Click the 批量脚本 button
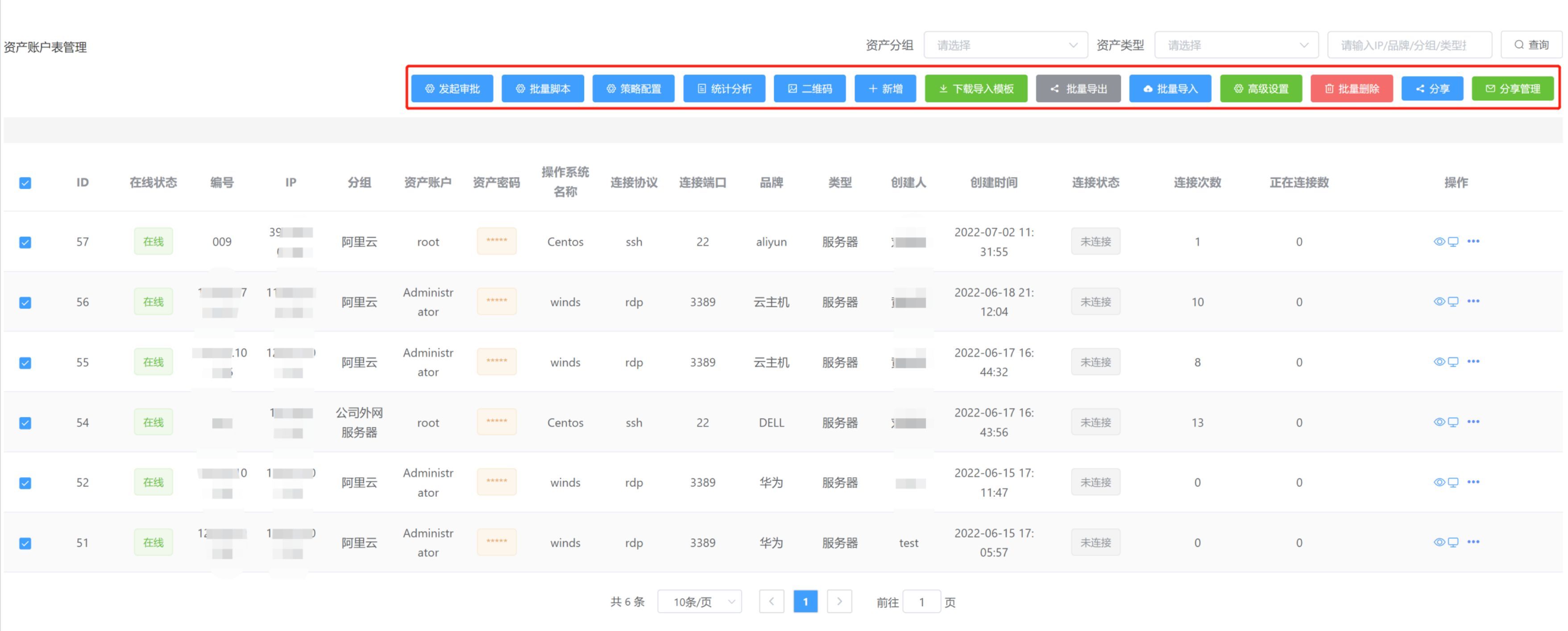The image size is (1568, 631). pyautogui.click(x=543, y=88)
